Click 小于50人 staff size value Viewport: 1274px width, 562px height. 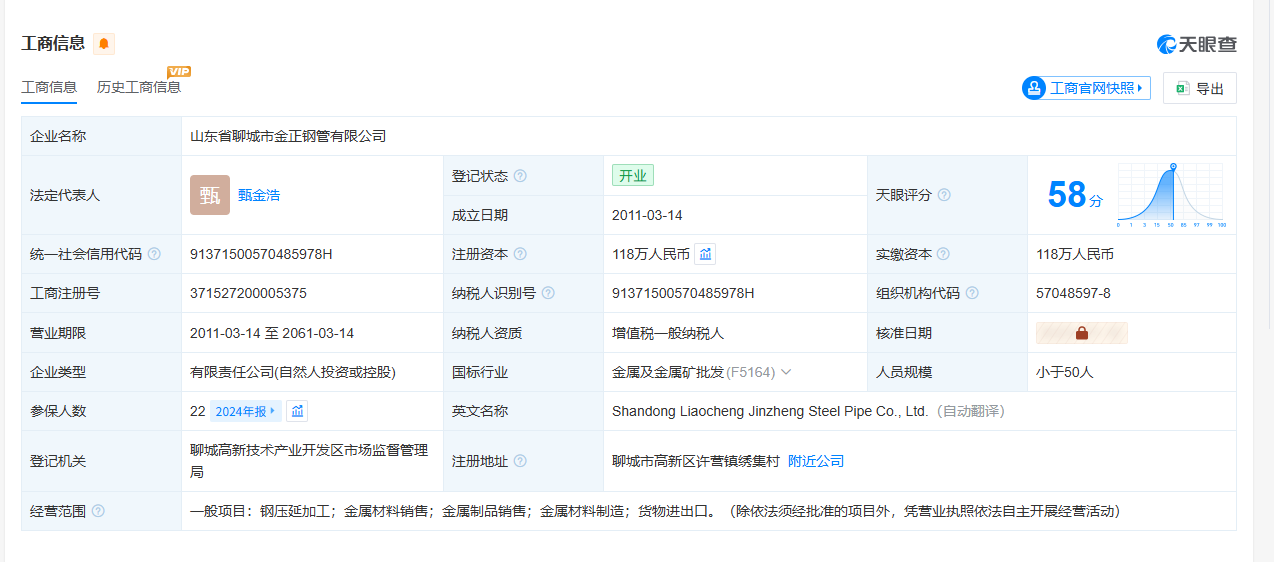pyautogui.click(x=1065, y=372)
